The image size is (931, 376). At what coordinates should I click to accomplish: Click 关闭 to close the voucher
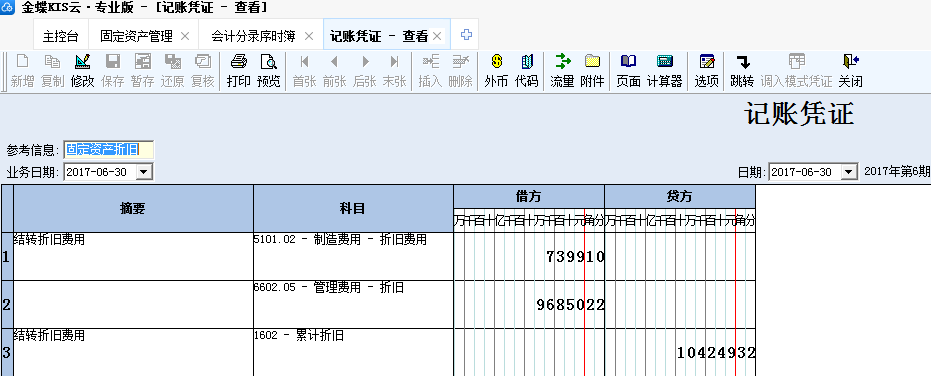[x=850, y=71]
